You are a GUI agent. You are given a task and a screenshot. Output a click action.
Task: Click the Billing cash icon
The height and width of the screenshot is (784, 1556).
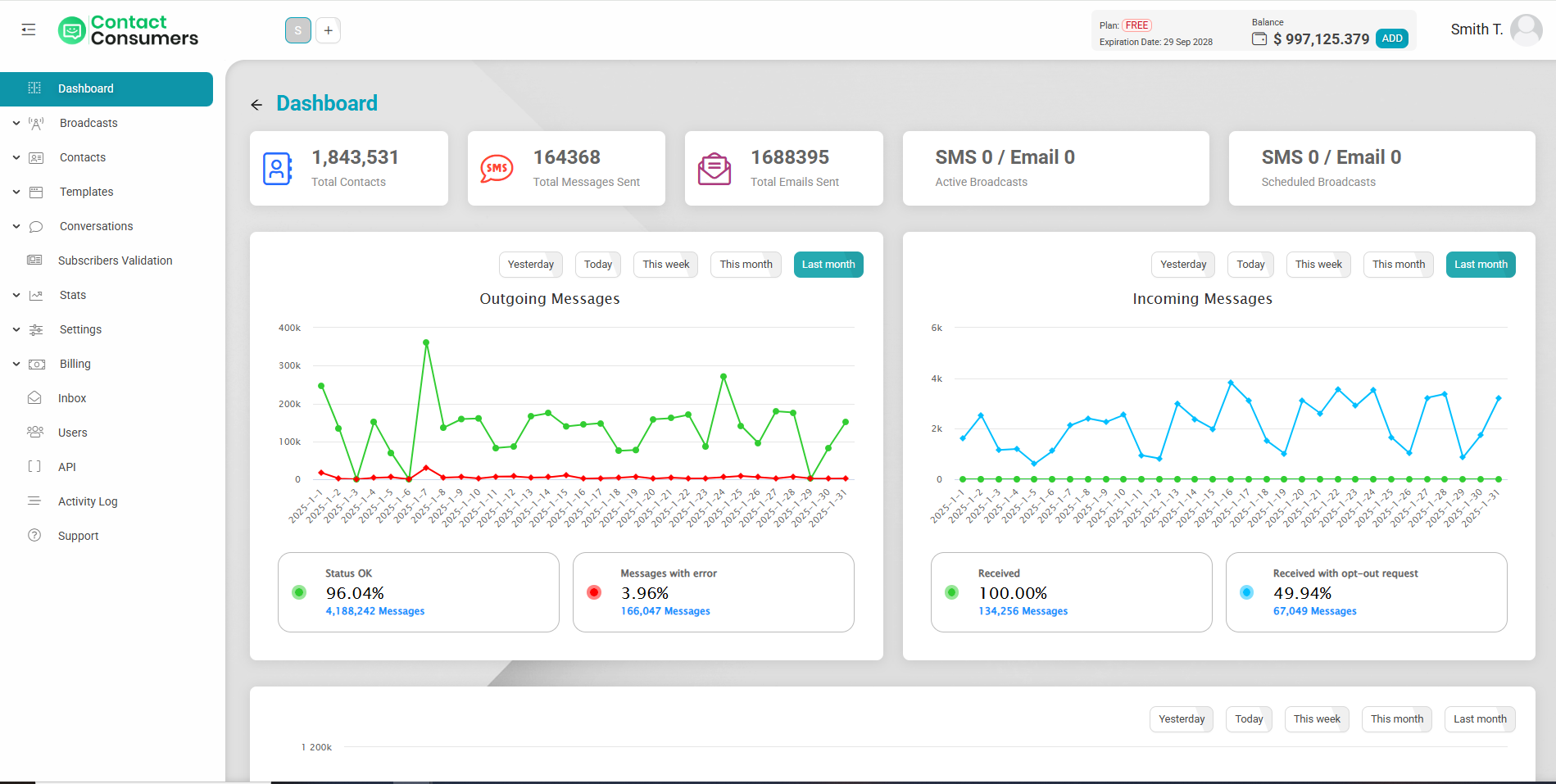point(37,364)
